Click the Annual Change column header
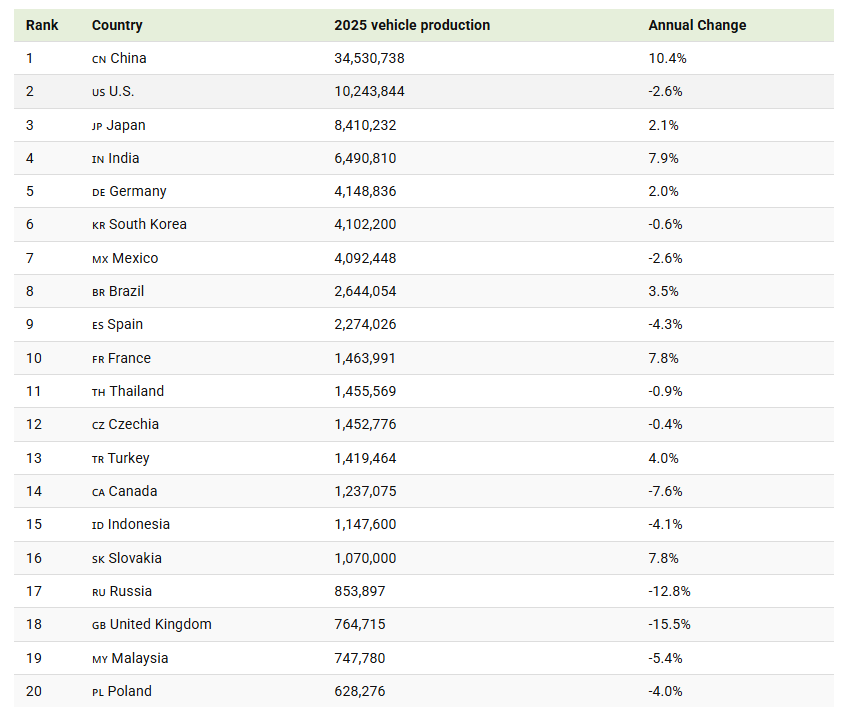Image resolution: width=842 pixels, height=716 pixels. [697, 25]
